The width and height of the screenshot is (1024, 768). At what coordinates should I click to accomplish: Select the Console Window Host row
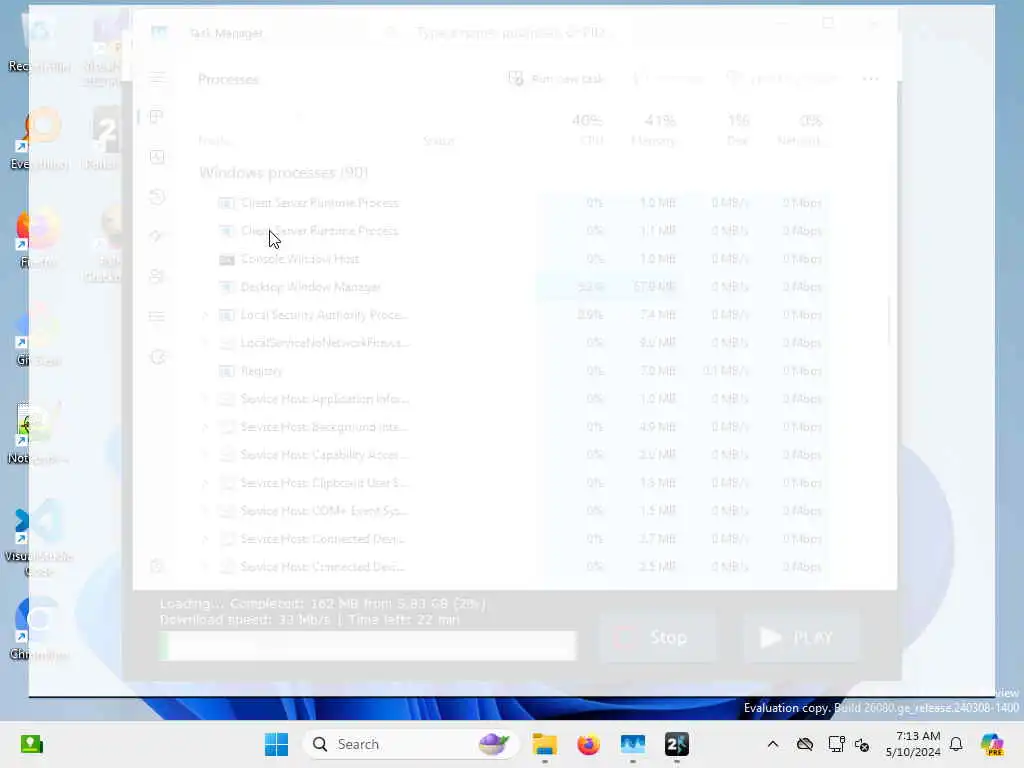[513, 259]
